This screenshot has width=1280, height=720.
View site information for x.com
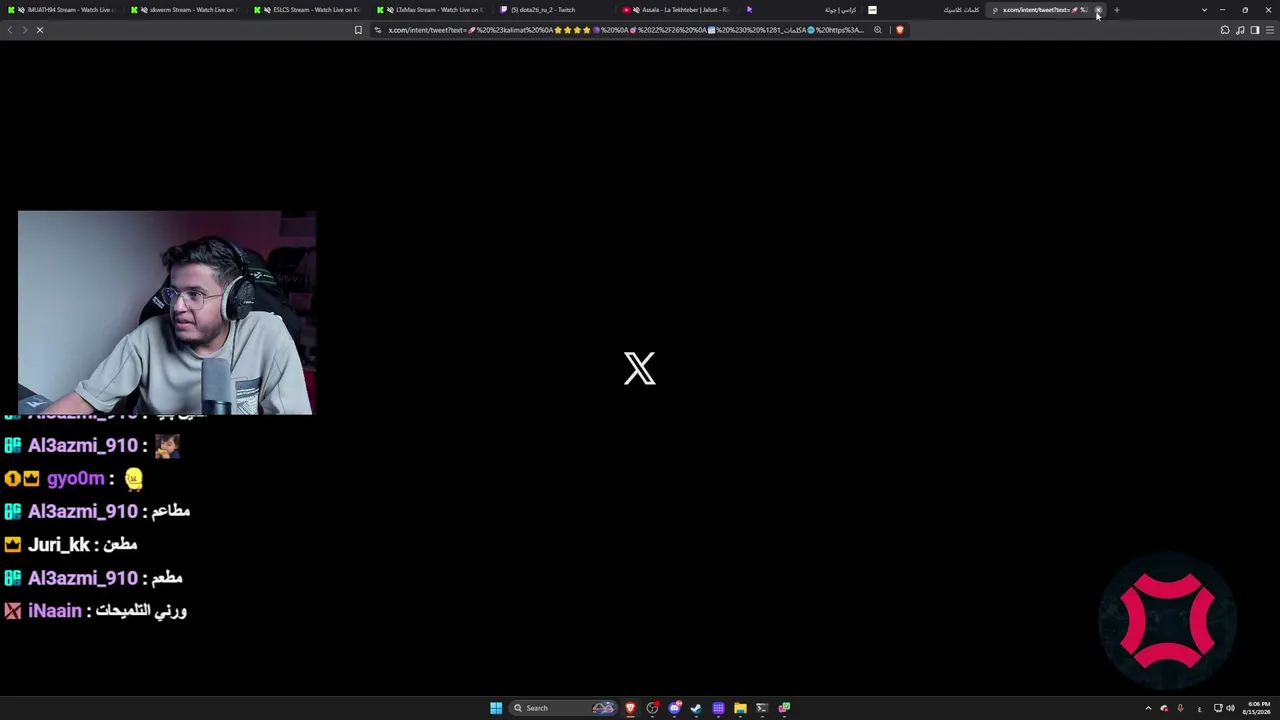(x=378, y=30)
